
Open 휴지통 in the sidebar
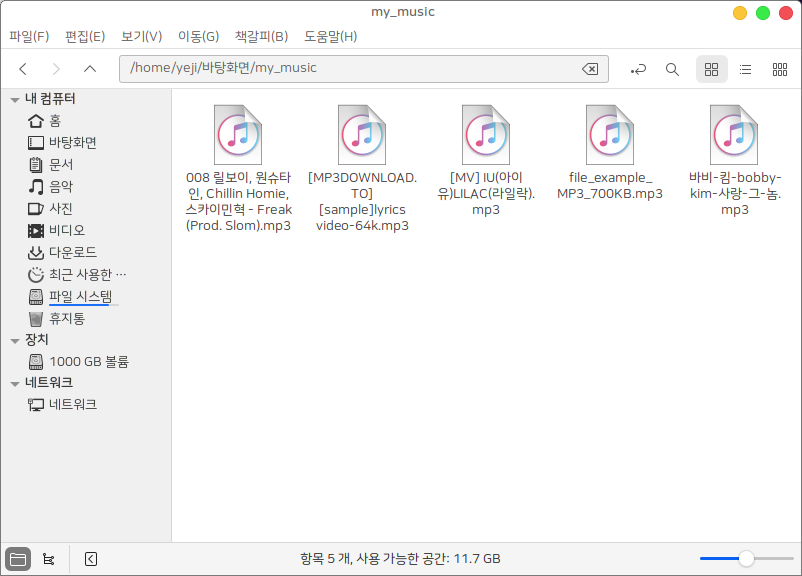(67, 318)
